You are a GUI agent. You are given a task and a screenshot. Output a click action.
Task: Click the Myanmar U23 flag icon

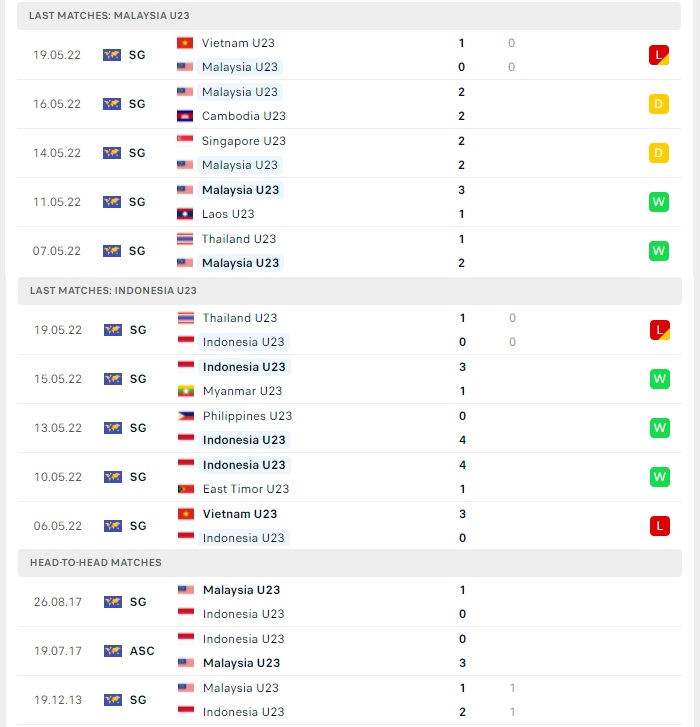pyautogui.click(x=186, y=391)
